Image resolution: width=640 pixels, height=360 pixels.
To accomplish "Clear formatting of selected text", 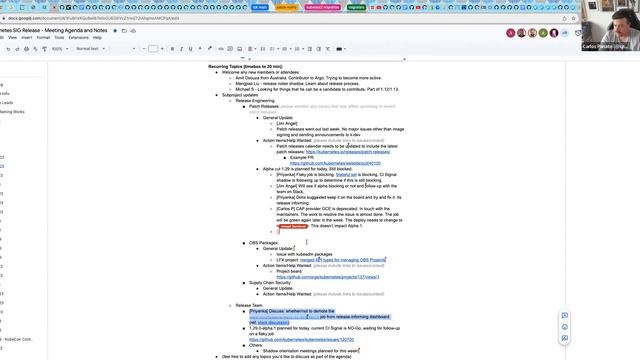I will click(328, 49).
